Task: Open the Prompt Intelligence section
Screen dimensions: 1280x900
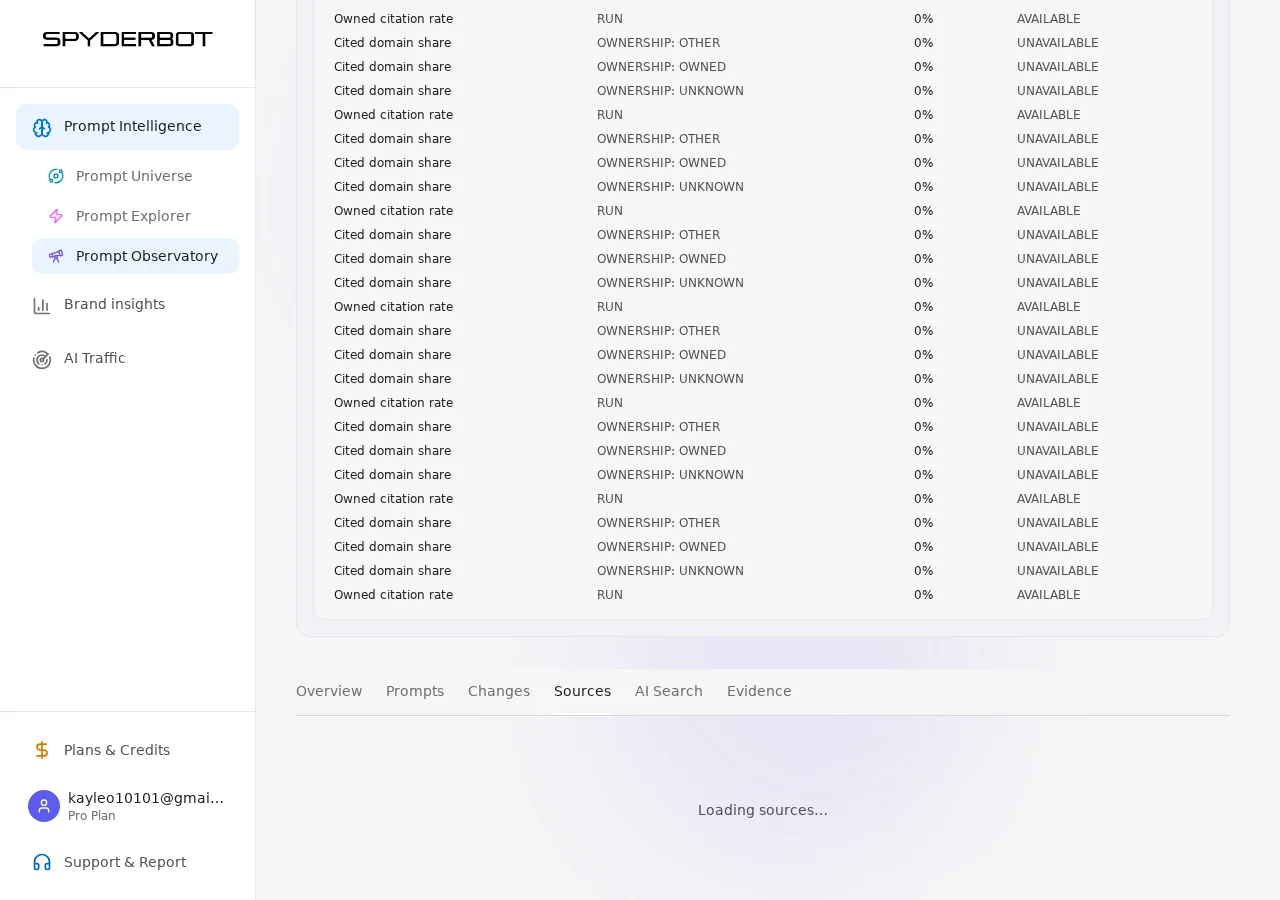Action: point(127,127)
